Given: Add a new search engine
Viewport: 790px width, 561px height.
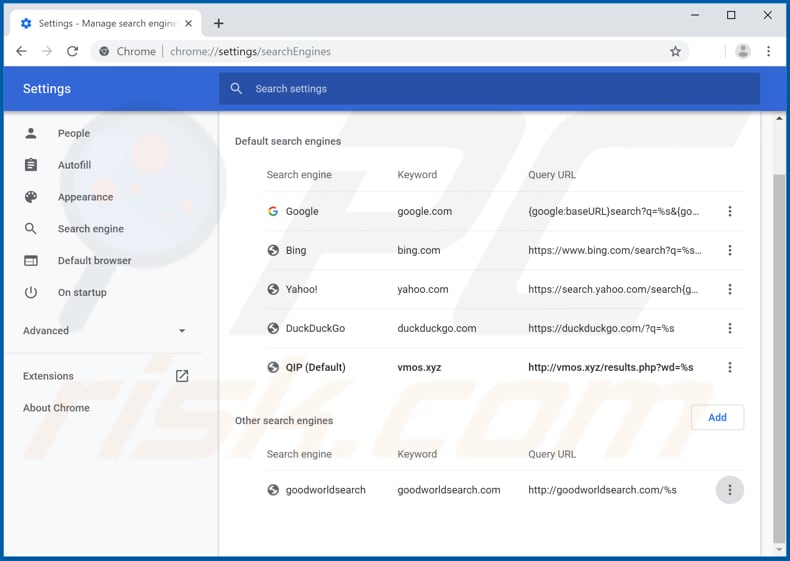Looking at the screenshot, I should point(717,417).
